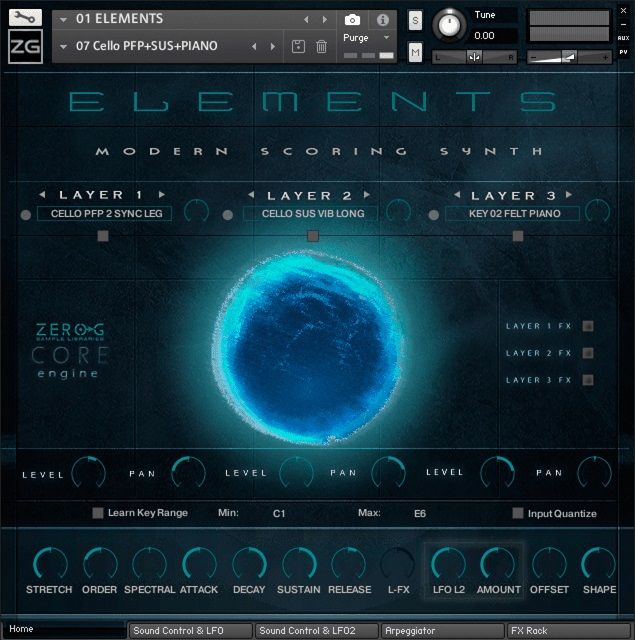Toggle Learn Key Range checkbox
The width and height of the screenshot is (635, 640).
point(98,513)
